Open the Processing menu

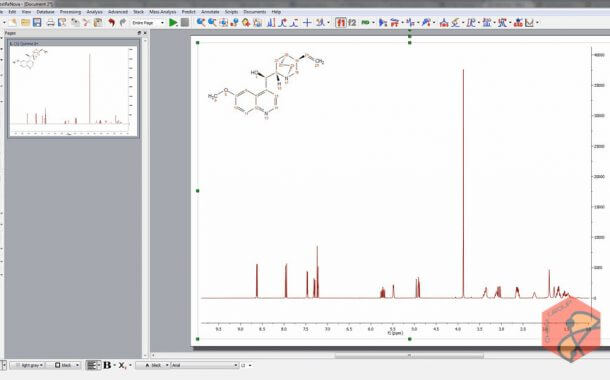point(70,12)
